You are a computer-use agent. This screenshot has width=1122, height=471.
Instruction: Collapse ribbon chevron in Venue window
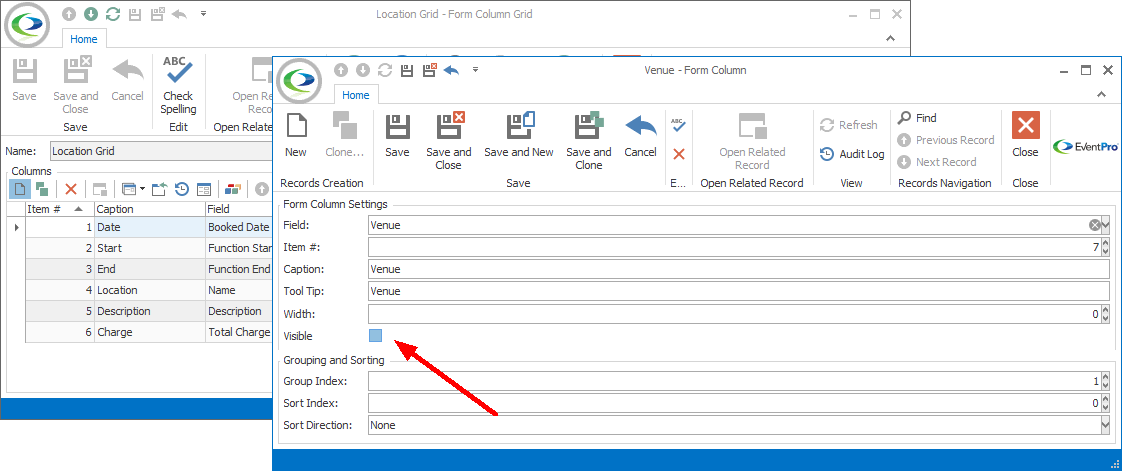[1101, 94]
